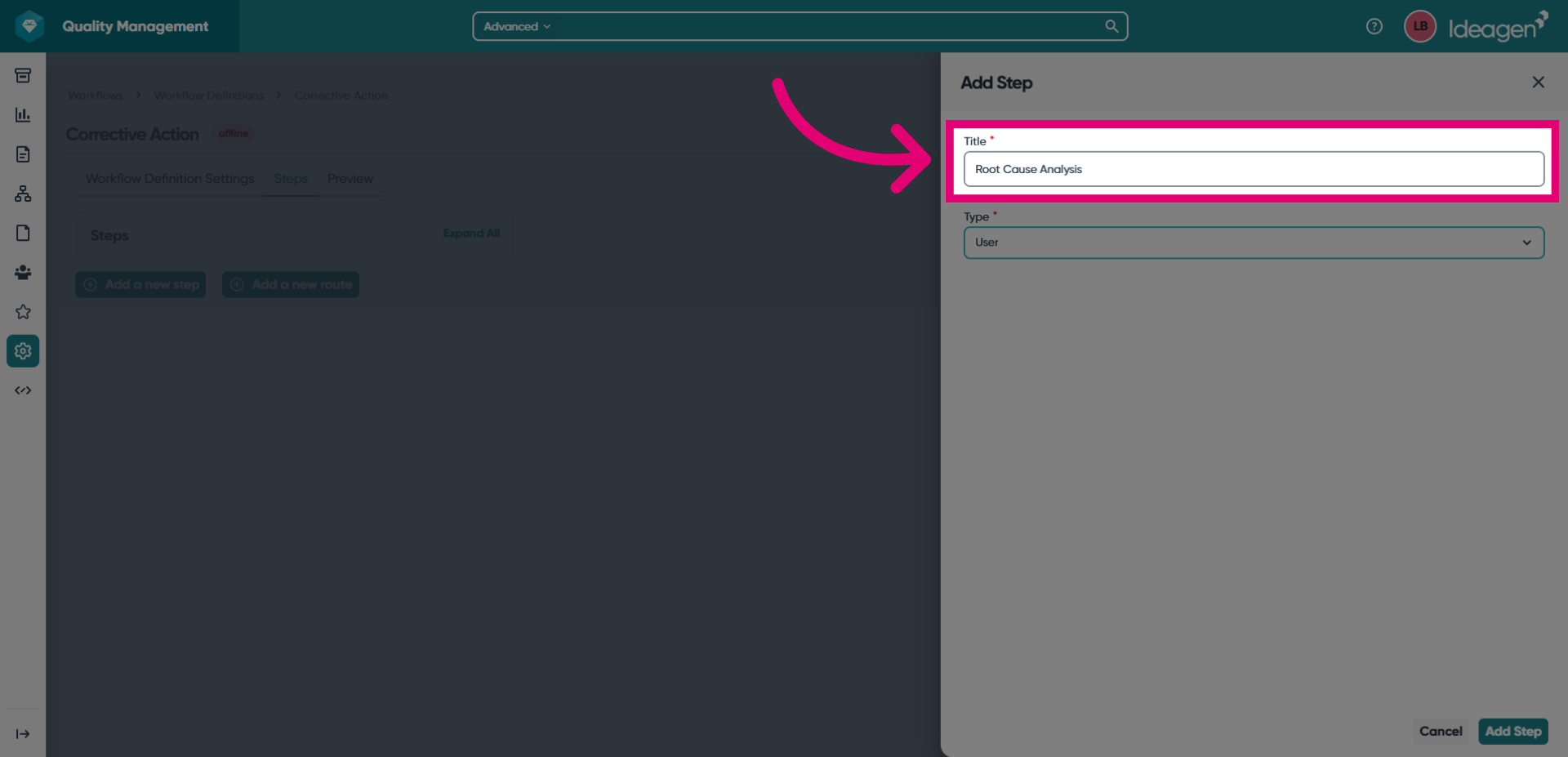Screen dimensions: 1568x757
Task: Click the Corrective Action breadcrumb
Action: pyautogui.click(x=341, y=96)
